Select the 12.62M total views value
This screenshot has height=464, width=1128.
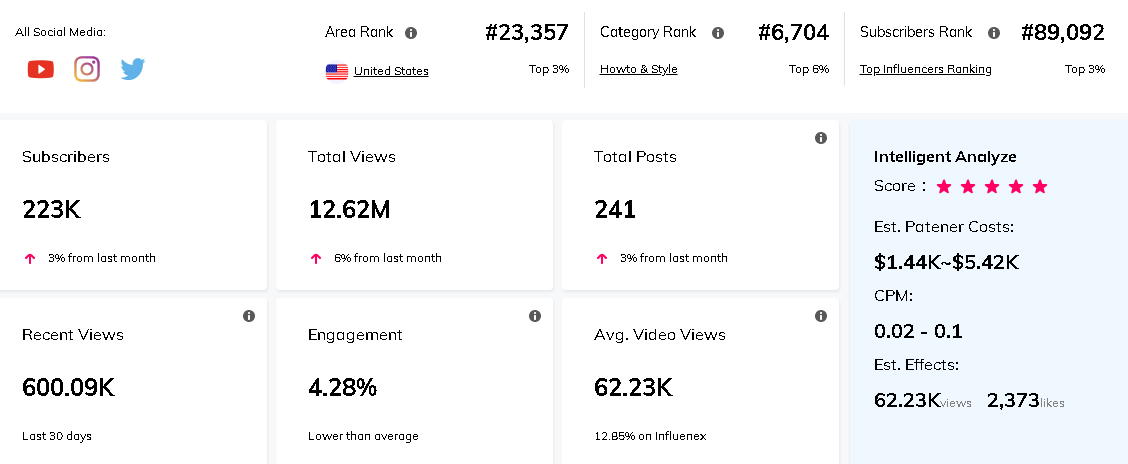(349, 210)
